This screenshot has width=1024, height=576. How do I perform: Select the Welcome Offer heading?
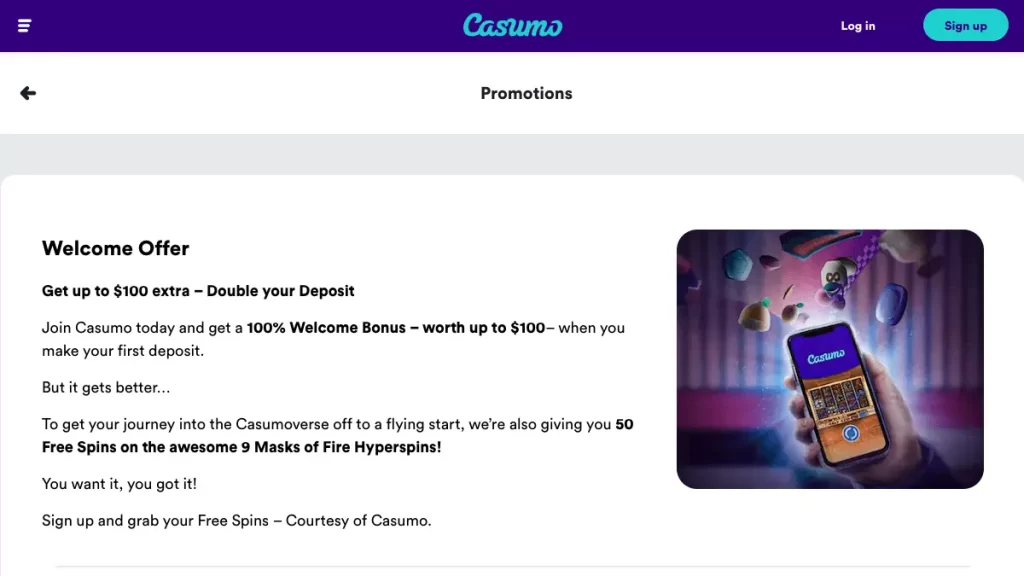coord(115,248)
